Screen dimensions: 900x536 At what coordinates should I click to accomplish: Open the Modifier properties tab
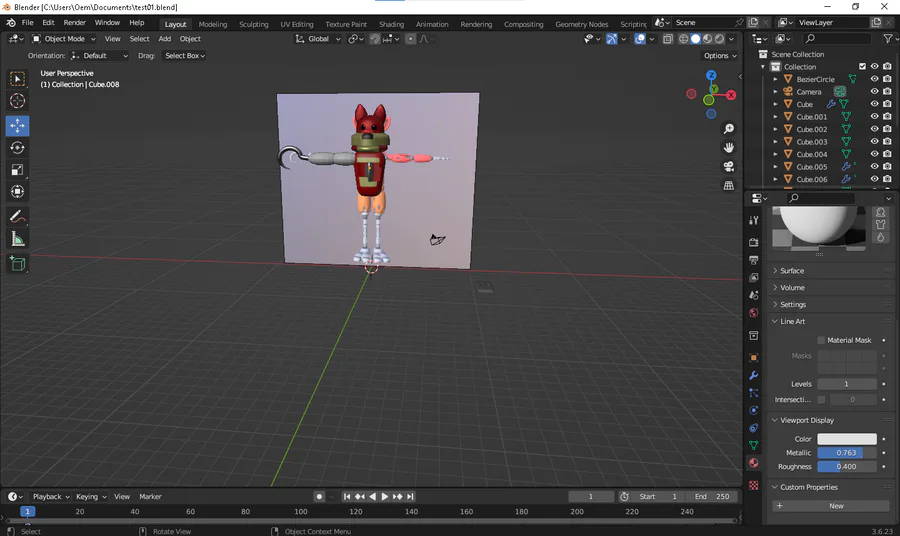click(754, 375)
